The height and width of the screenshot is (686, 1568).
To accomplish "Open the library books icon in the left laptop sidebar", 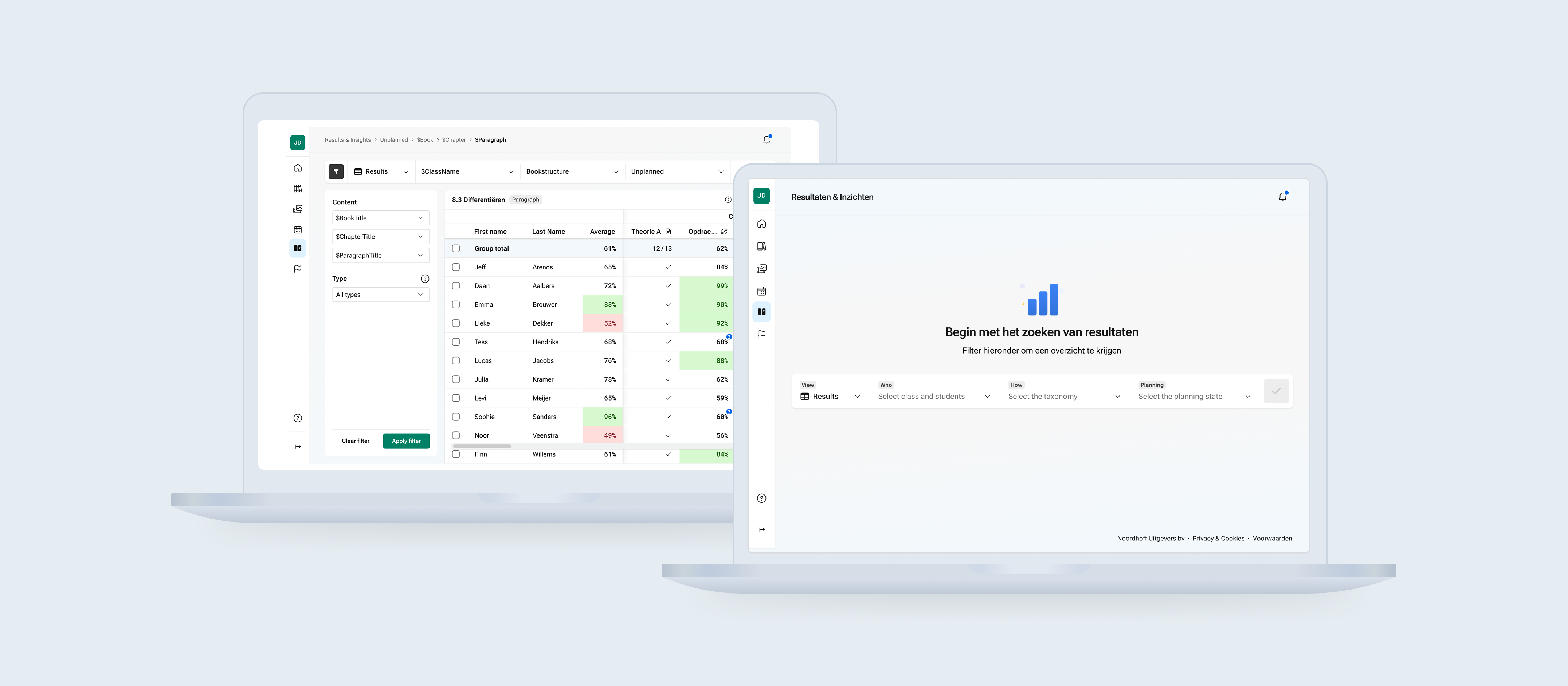I will 298,189.
